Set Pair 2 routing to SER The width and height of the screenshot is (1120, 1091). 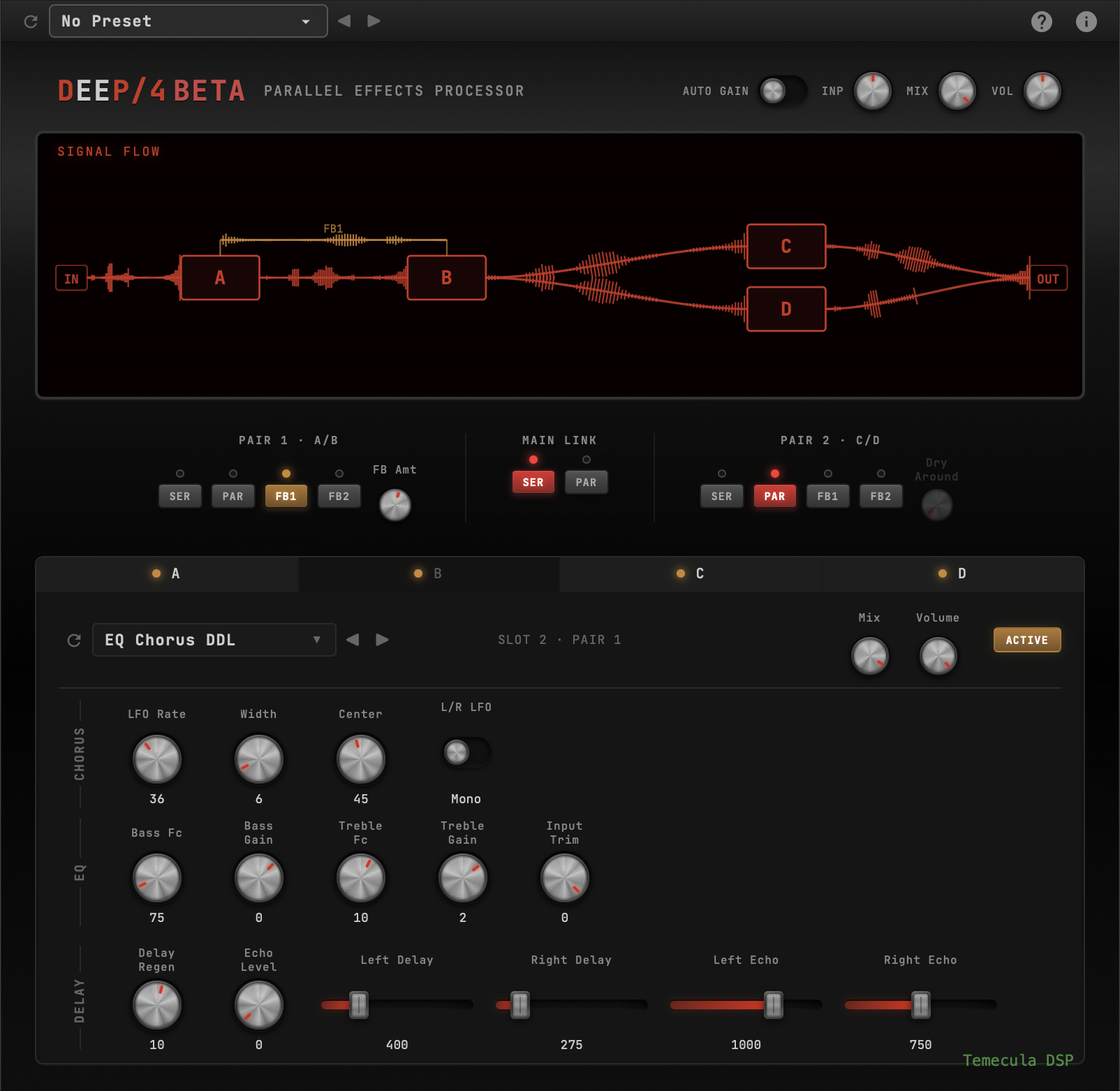tap(721, 496)
